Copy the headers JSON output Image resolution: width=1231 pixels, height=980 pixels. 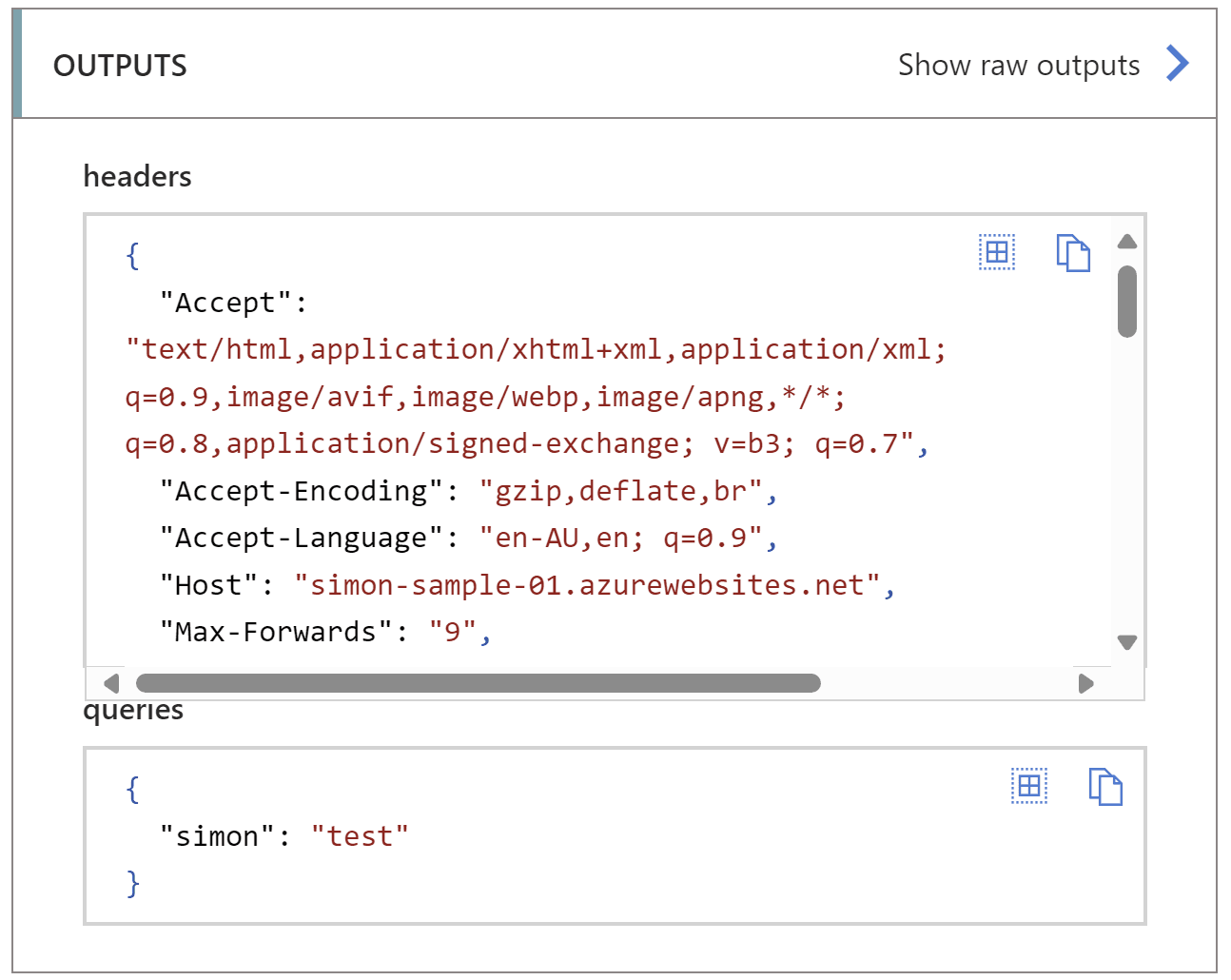[1073, 252]
